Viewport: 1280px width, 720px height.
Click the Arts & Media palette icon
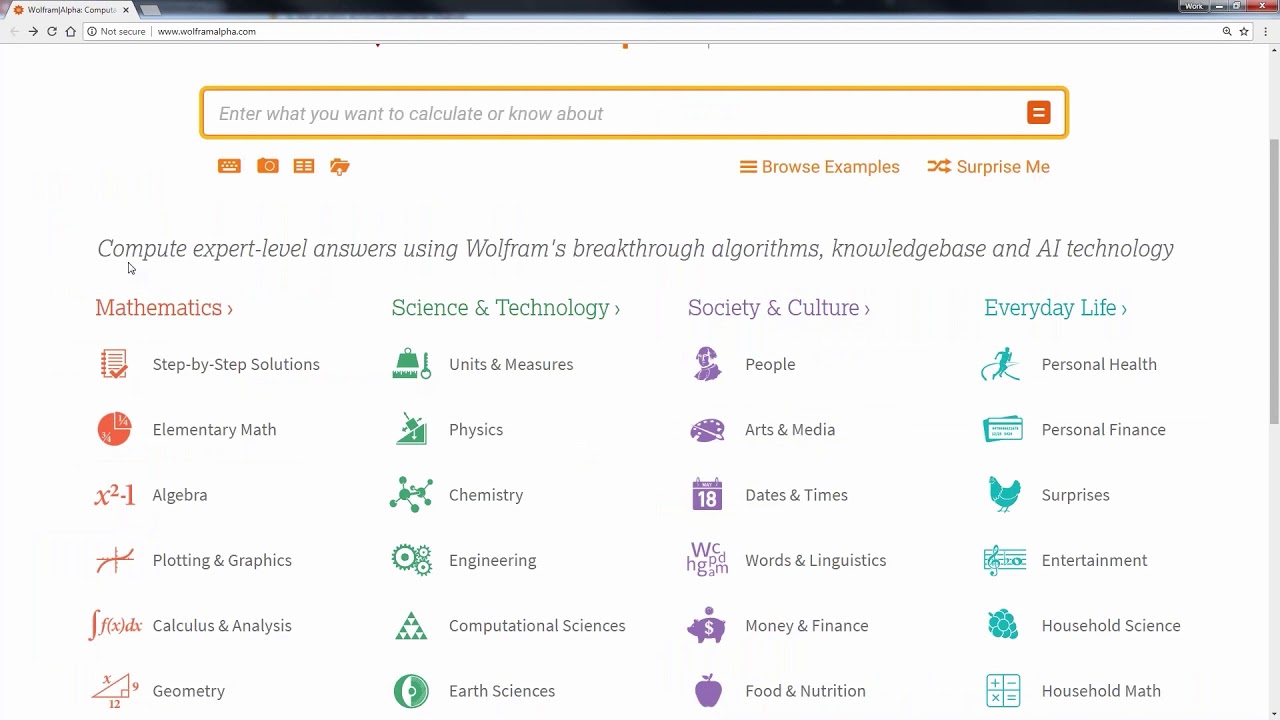coord(707,430)
